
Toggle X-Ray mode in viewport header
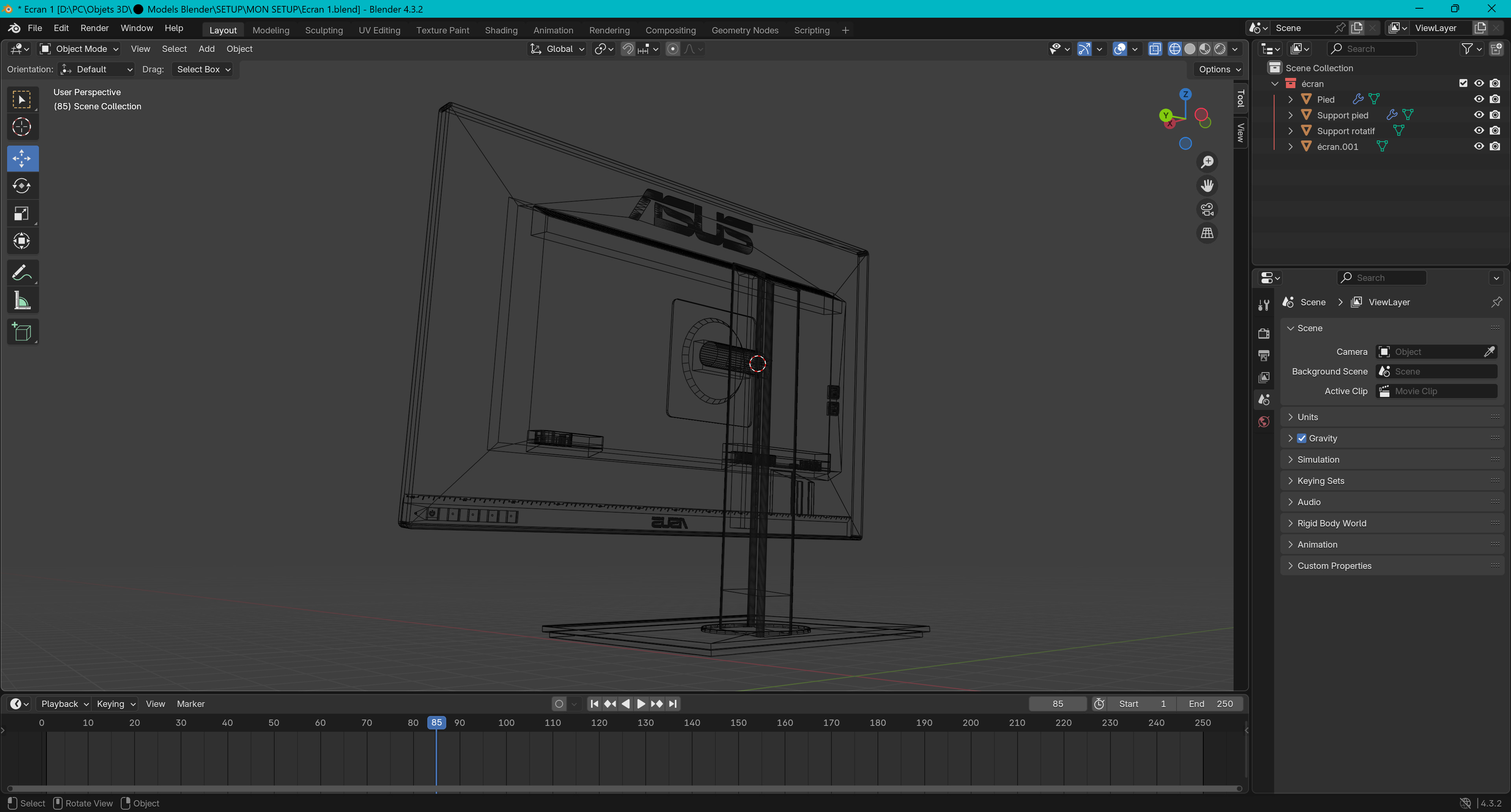click(x=1155, y=49)
